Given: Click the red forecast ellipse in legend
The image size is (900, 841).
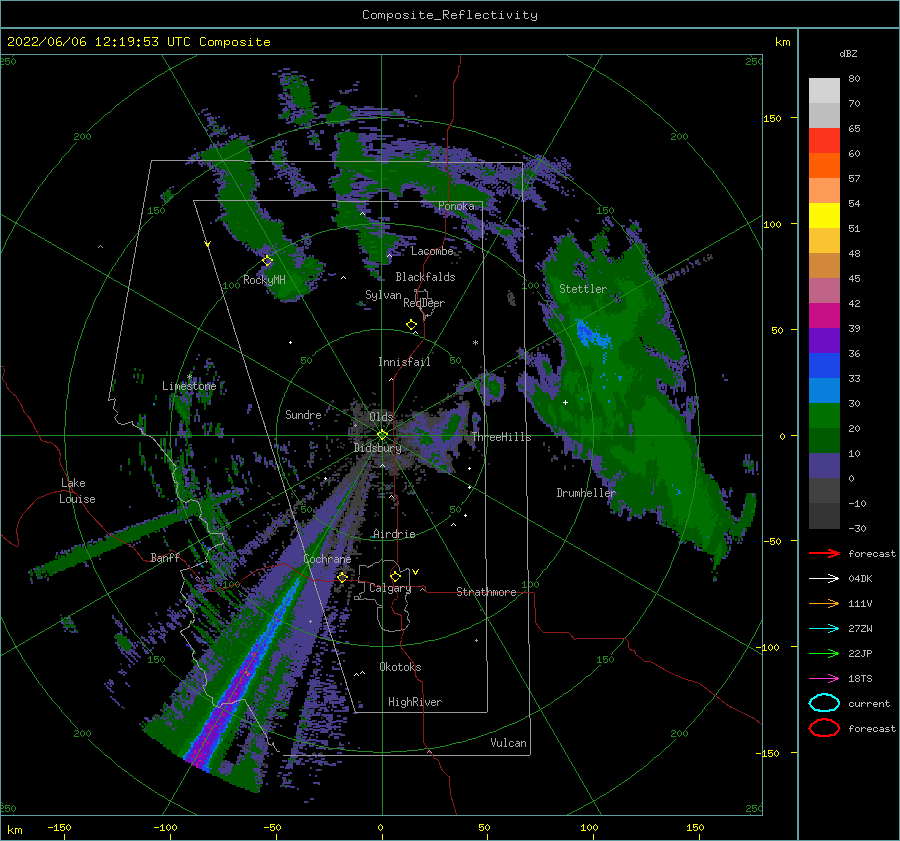Looking at the screenshot, I should coord(824,728).
